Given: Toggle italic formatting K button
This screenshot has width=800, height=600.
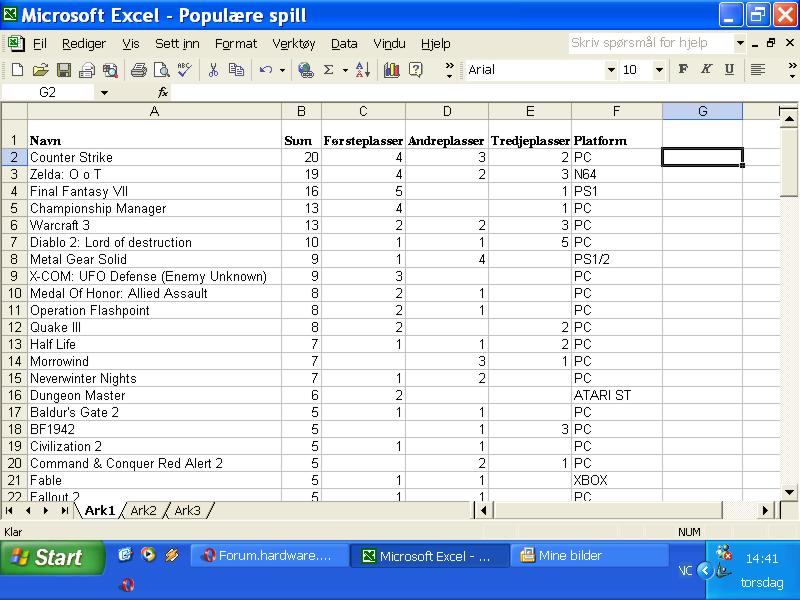Looking at the screenshot, I should point(706,69).
